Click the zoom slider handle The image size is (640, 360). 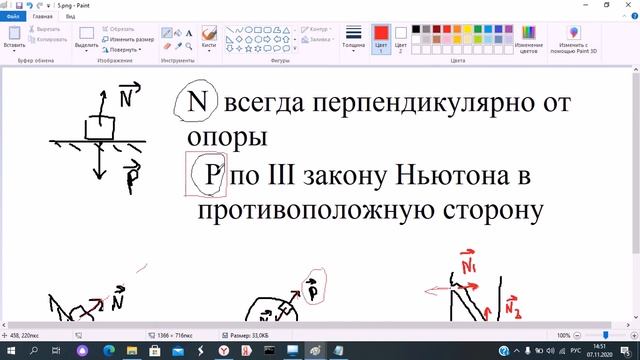coord(606,335)
